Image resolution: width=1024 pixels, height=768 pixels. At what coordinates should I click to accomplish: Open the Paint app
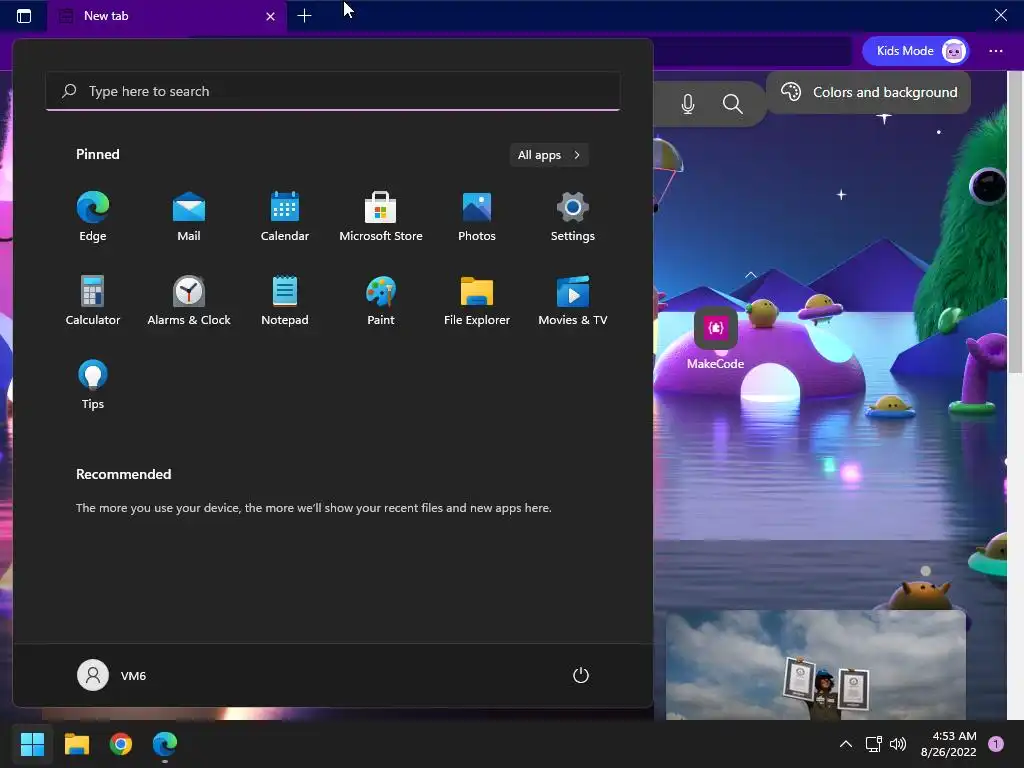point(381,300)
